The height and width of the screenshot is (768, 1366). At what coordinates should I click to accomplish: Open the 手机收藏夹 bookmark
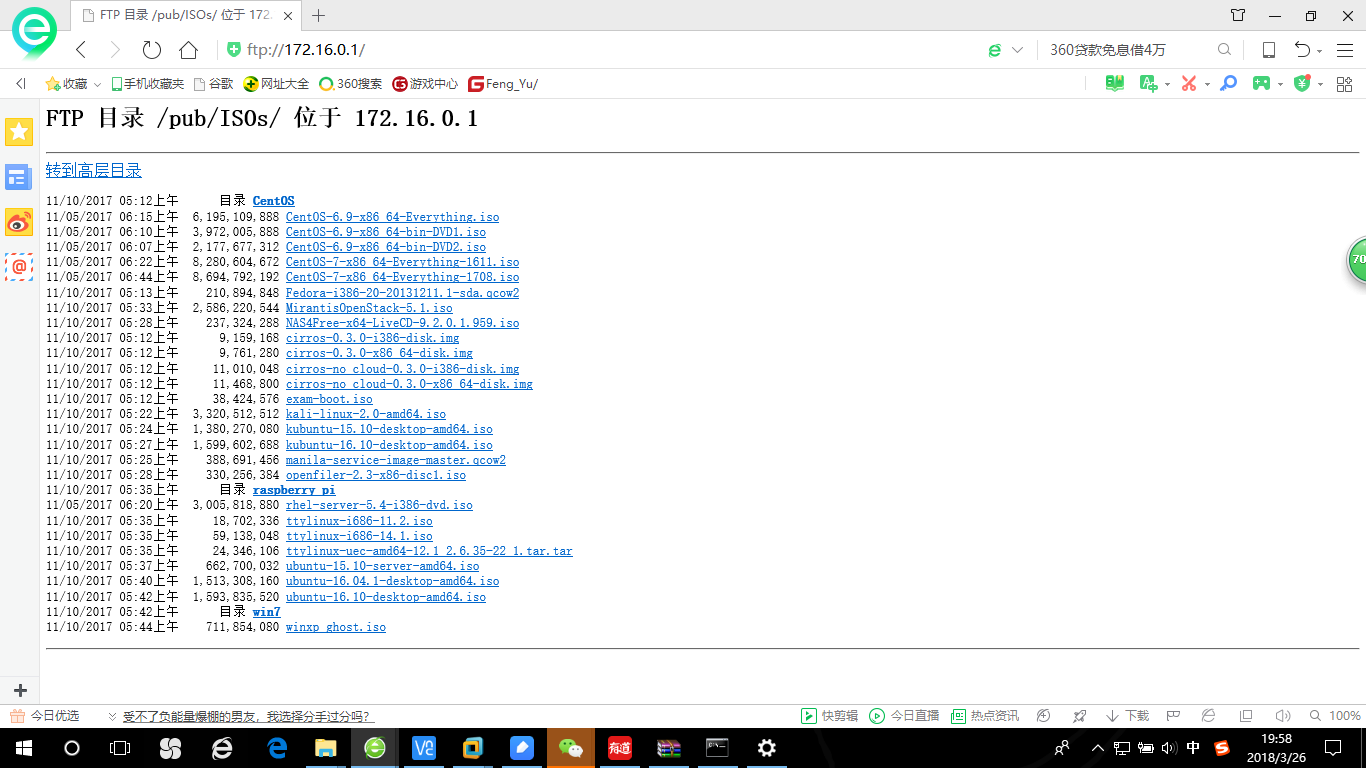[147, 84]
